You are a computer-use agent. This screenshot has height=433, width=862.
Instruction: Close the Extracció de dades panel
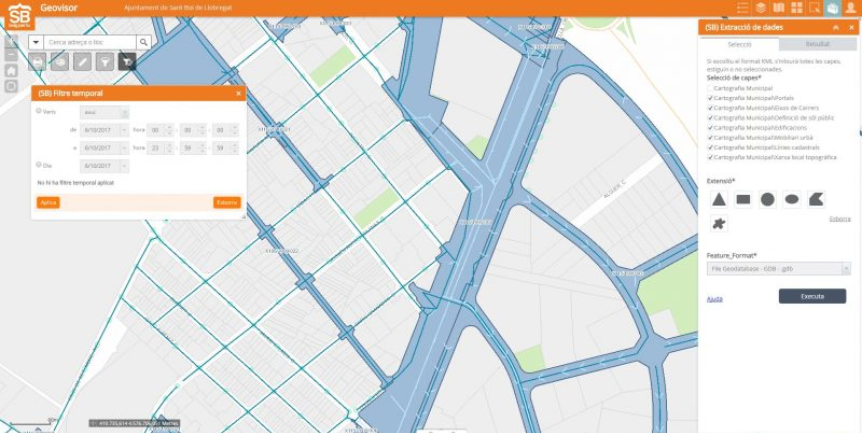[852, 27]
